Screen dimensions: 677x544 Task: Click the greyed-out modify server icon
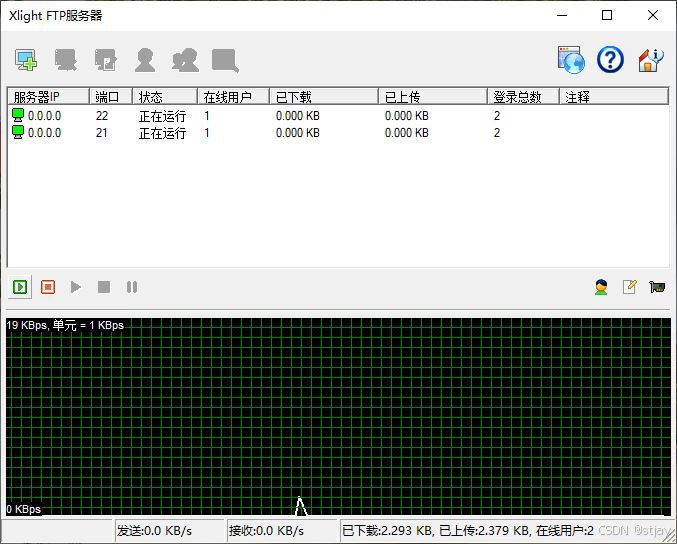(66, 60)
